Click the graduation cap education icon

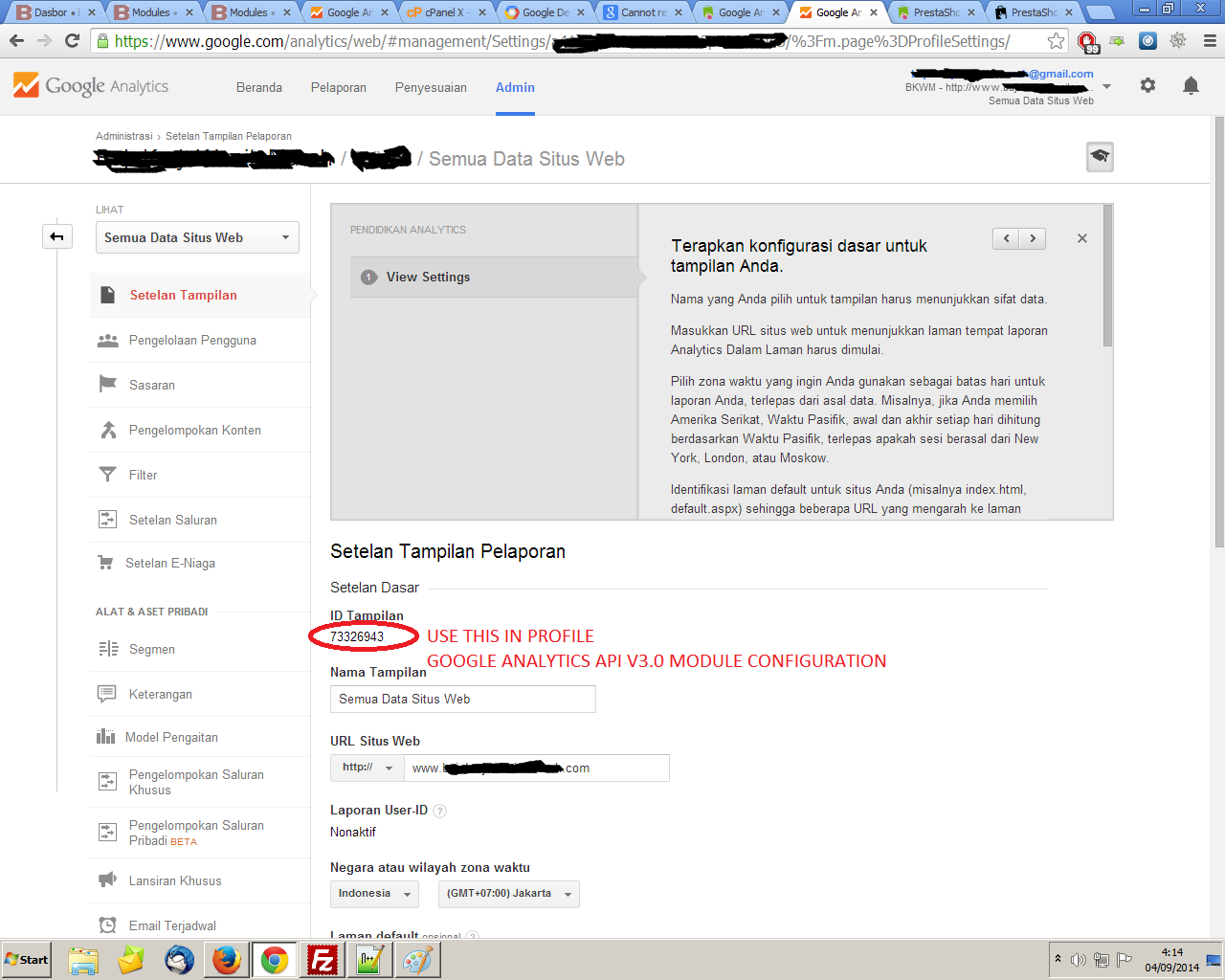(x=1100, y=156)
